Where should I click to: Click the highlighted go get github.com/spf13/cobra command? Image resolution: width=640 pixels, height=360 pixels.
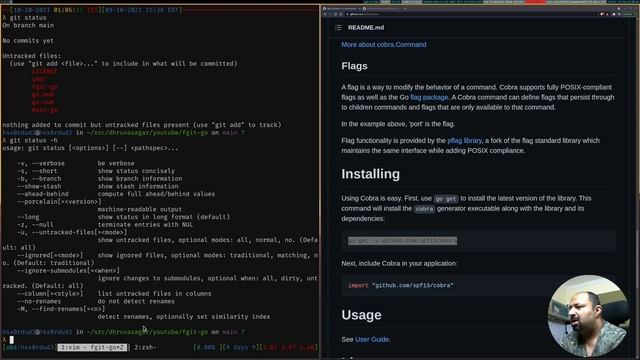click(x=402, y=241)
